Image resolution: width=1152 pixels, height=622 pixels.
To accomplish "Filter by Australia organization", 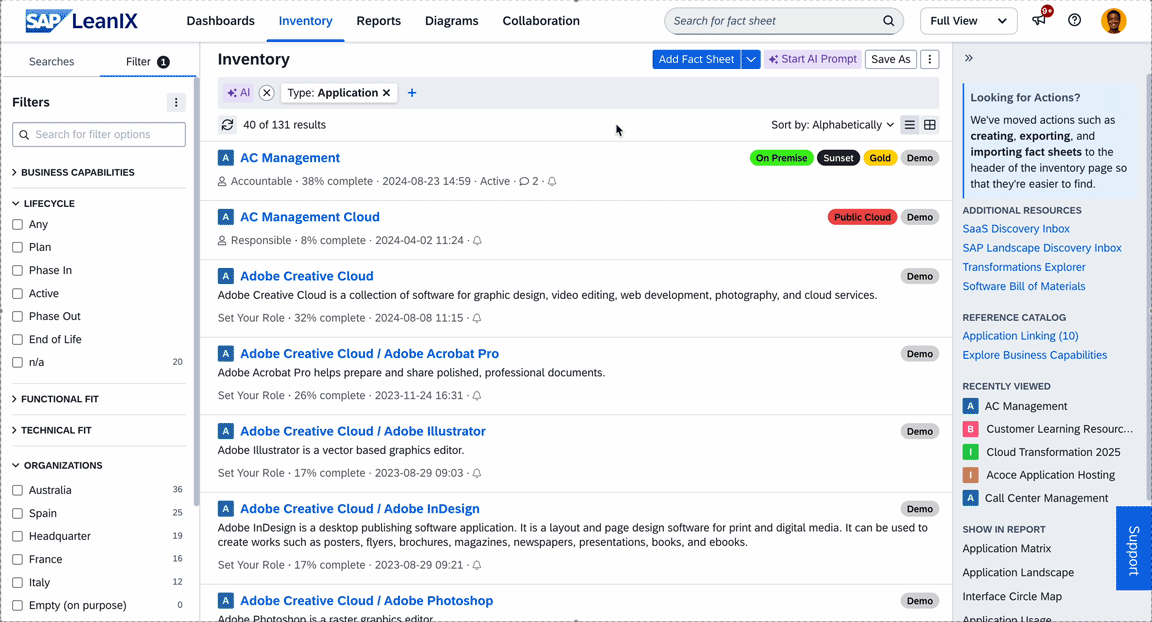I will 18,491.
